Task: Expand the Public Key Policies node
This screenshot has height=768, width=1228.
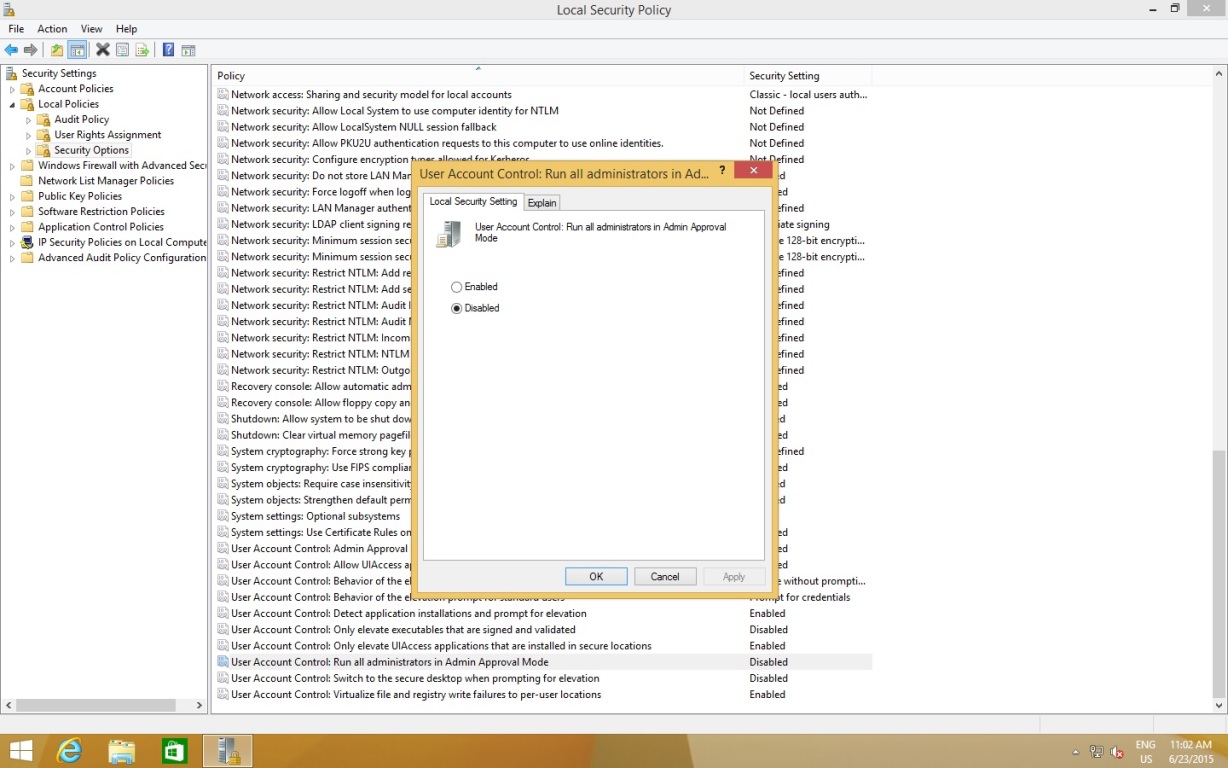Action: point(12,196)
